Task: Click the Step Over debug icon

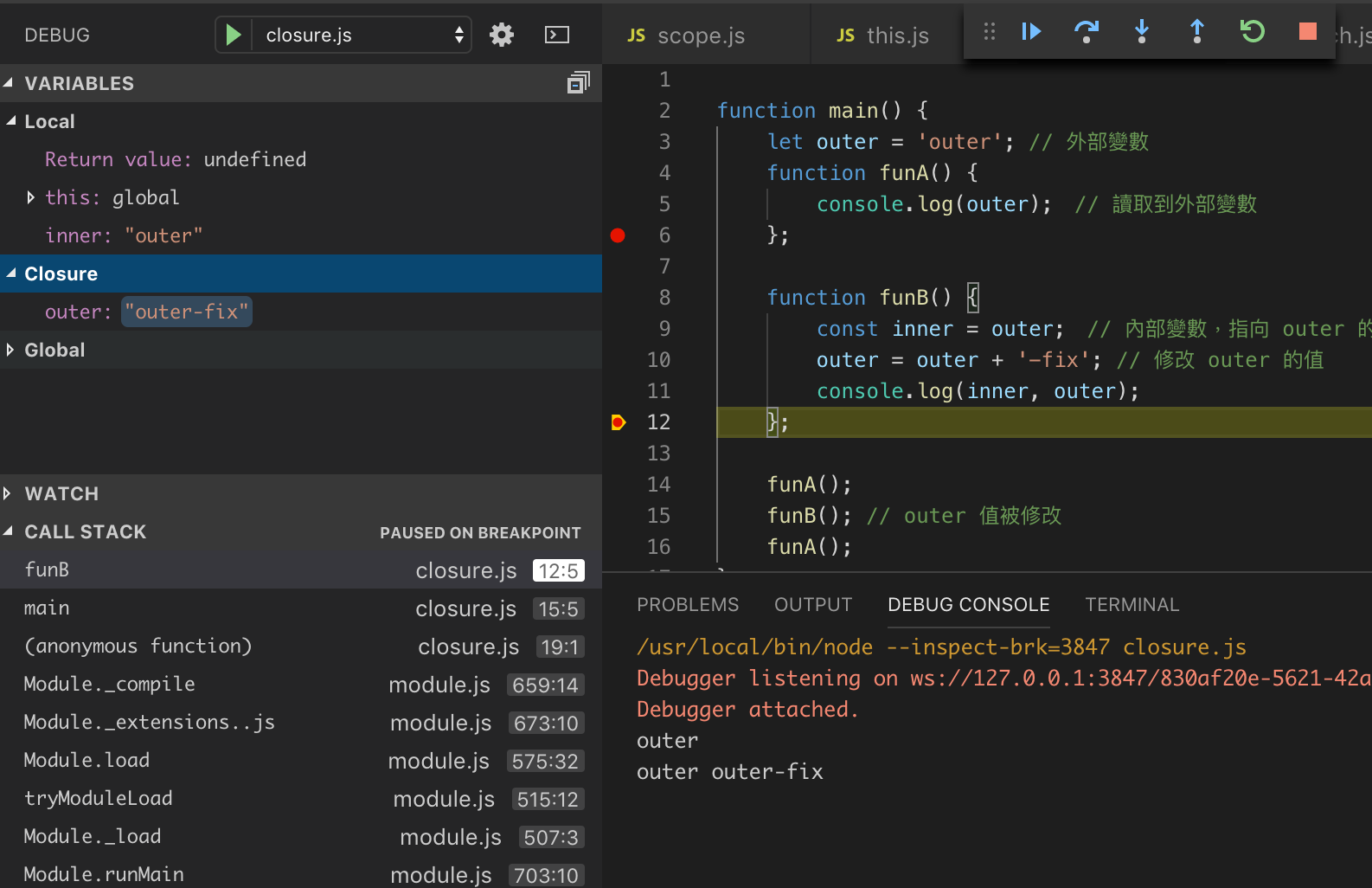Action: (1086, 32)
